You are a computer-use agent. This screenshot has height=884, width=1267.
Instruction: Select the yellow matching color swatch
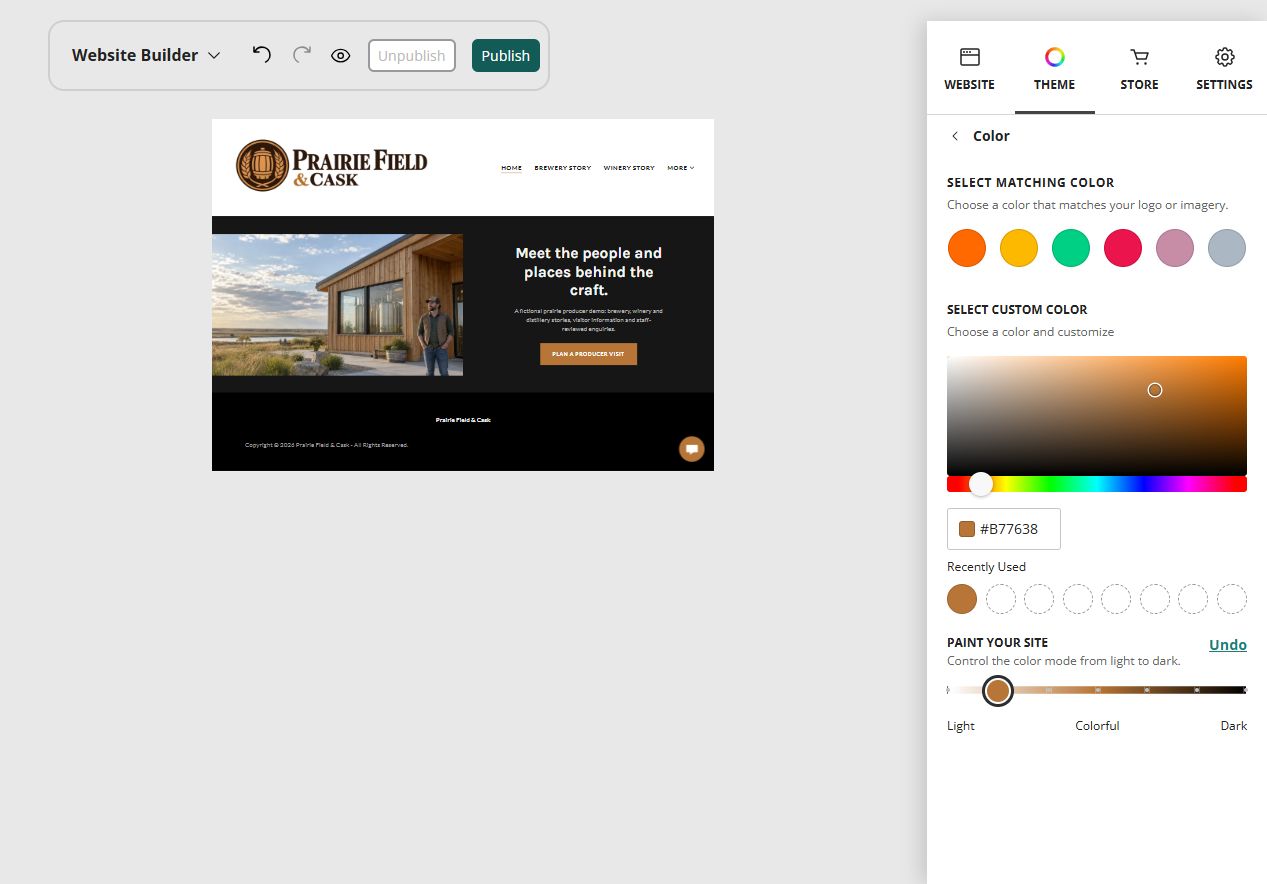coord(1019,248)
